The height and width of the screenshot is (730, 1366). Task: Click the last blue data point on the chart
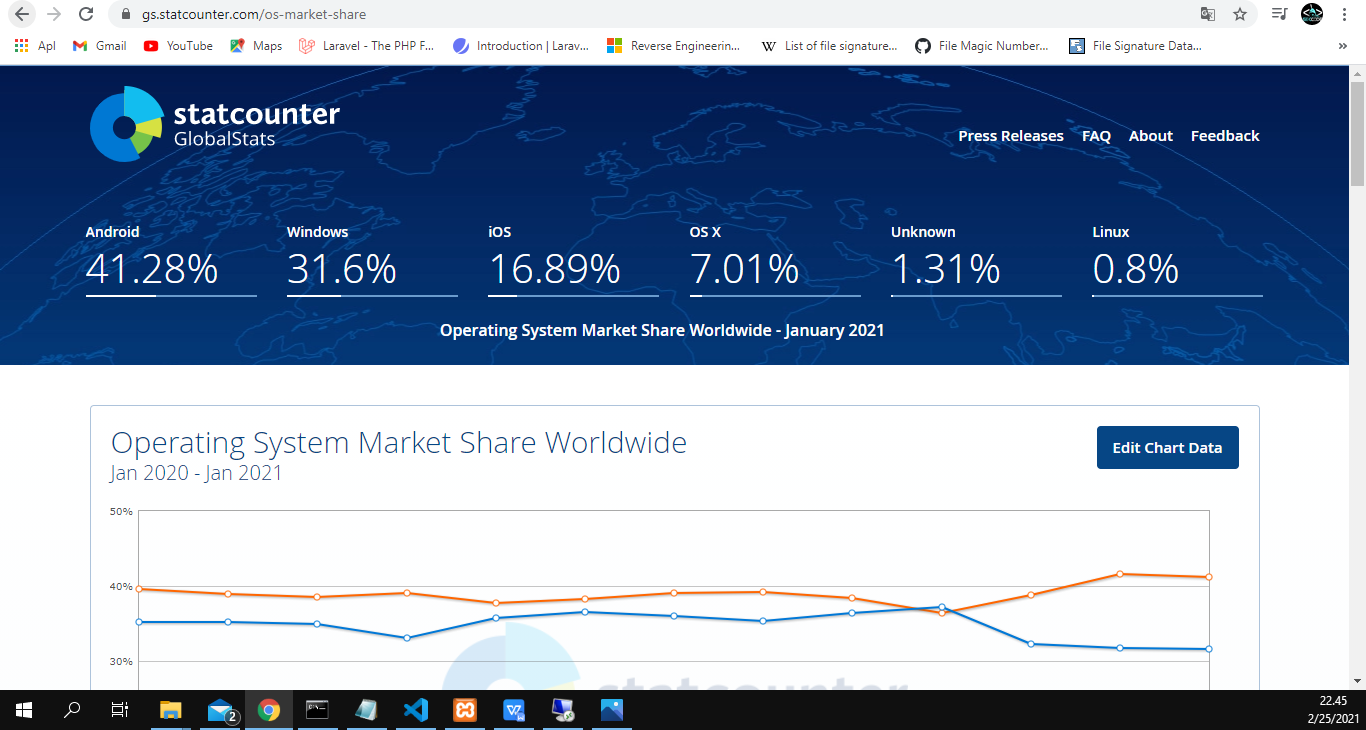pos(1209,649)
